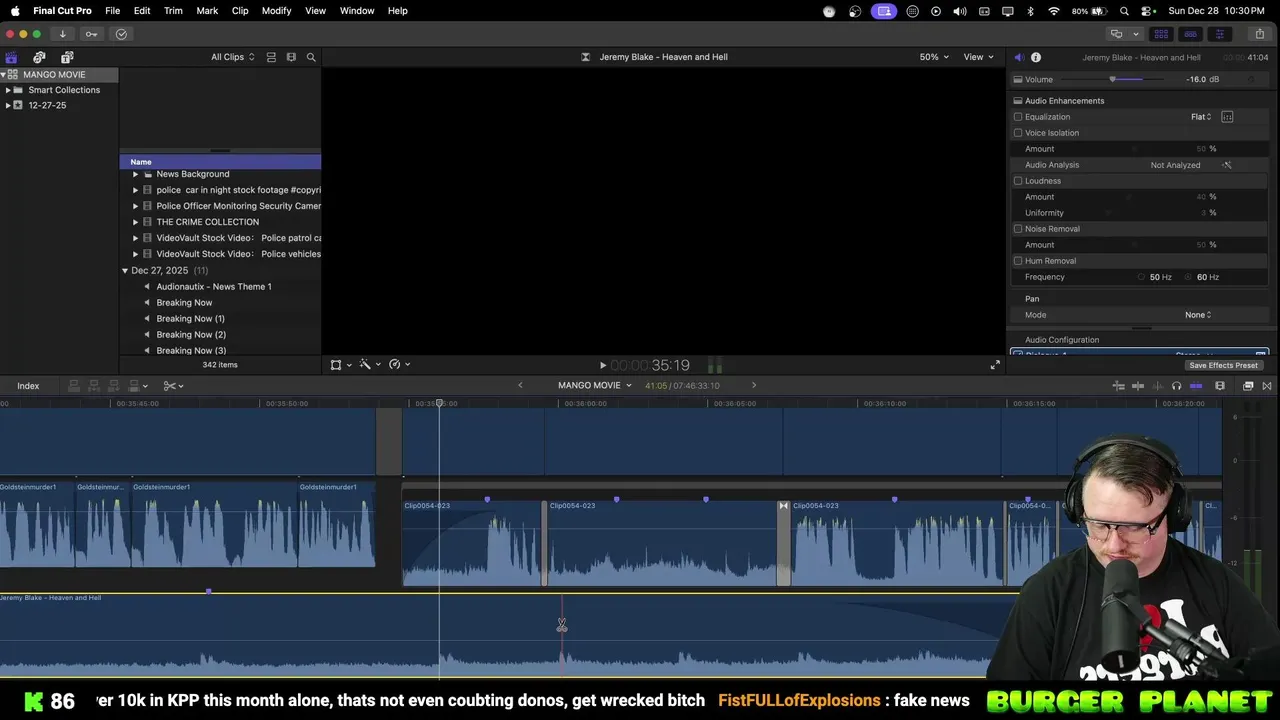This screenshot has height=720, width=1280.
Task: Enable the Loudness checkbox
Action: point(1018,181)
